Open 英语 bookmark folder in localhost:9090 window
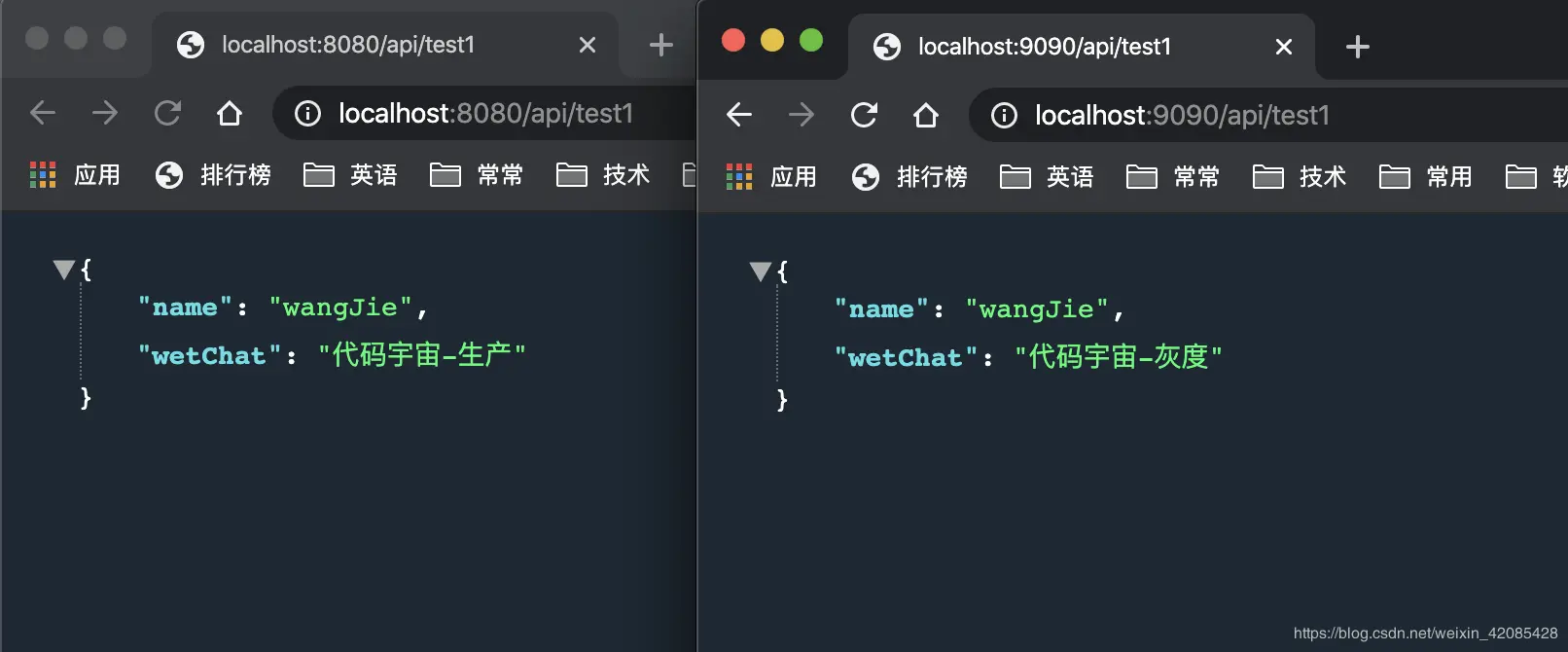The width and height of the screenshot is (1568, 652). pyautogui.click(x=1047, y=177)
